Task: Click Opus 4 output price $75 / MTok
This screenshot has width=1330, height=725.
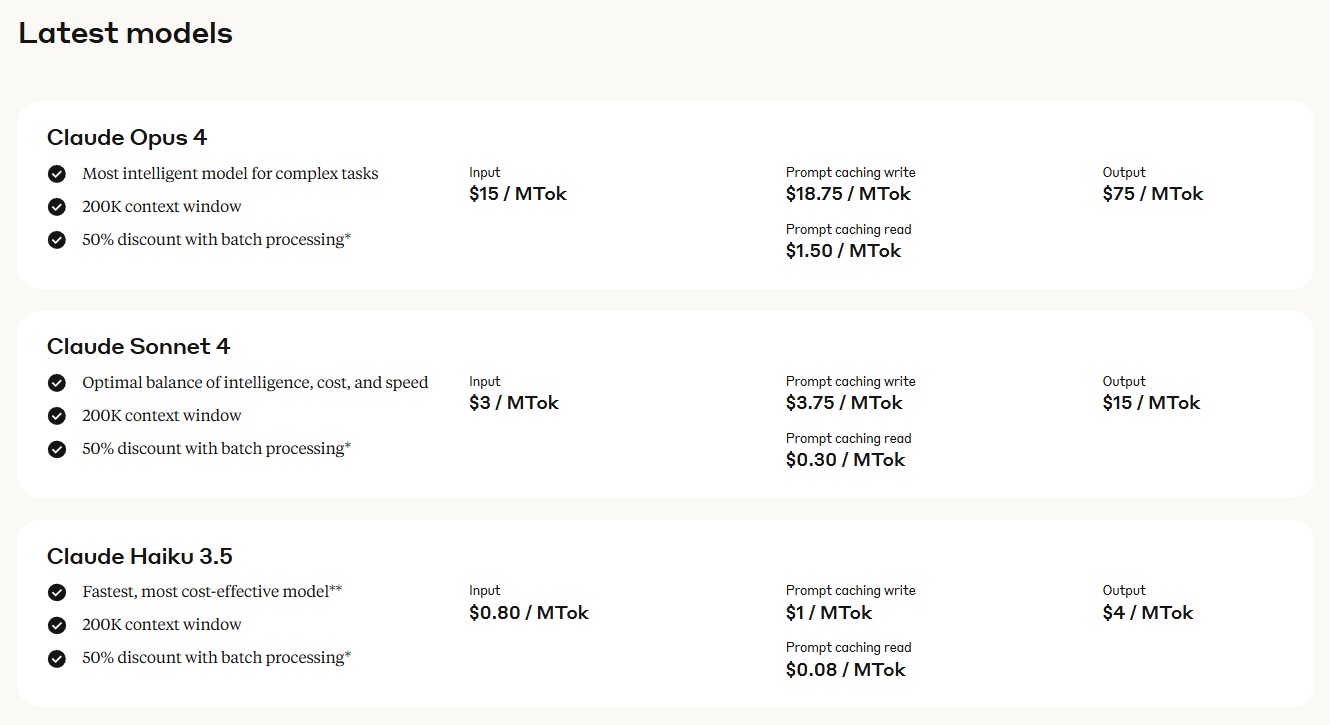Action: [1153, 194]
